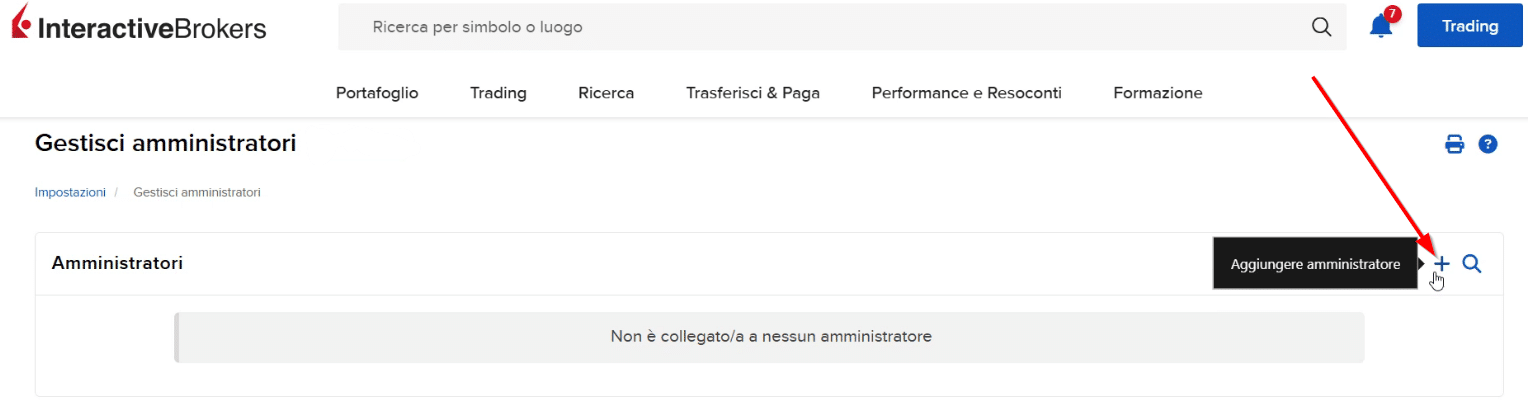Click the 'Non è collegato/a a nessun amministratore' message

click(x=770, y=337)
